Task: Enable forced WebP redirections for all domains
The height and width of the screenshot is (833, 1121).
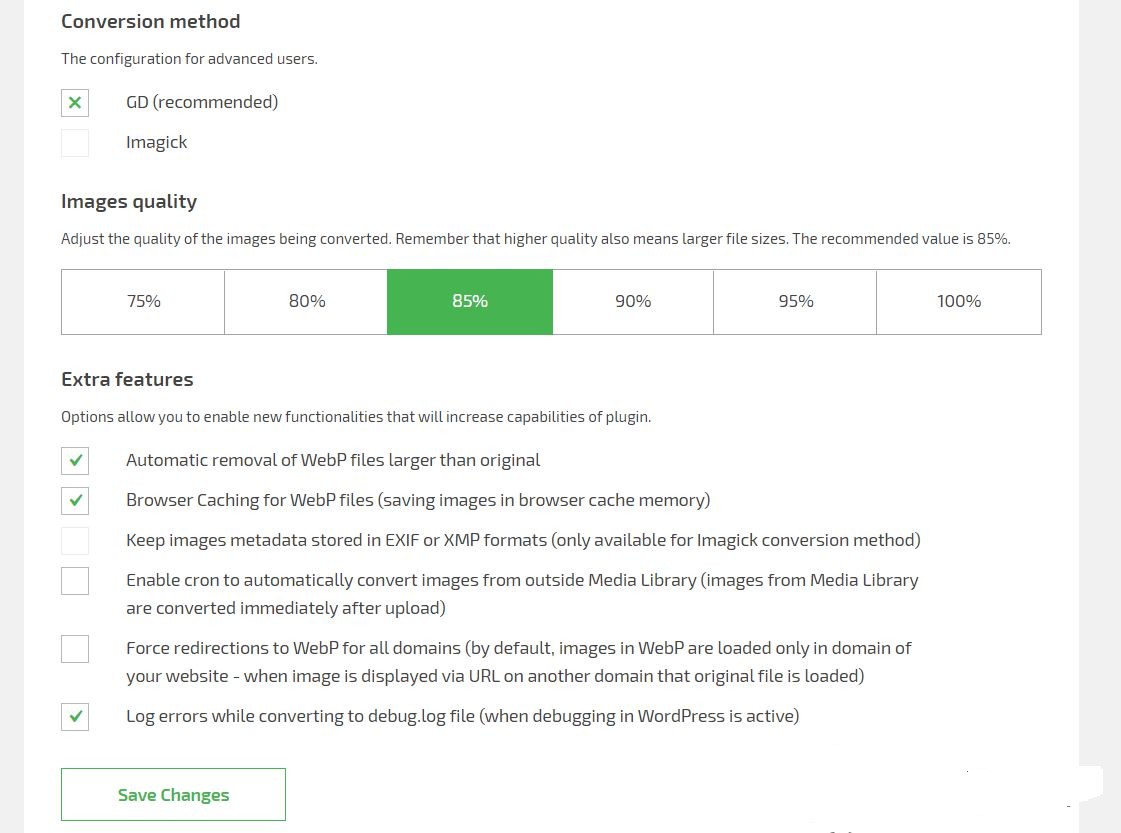Action: tap(74, 648)
